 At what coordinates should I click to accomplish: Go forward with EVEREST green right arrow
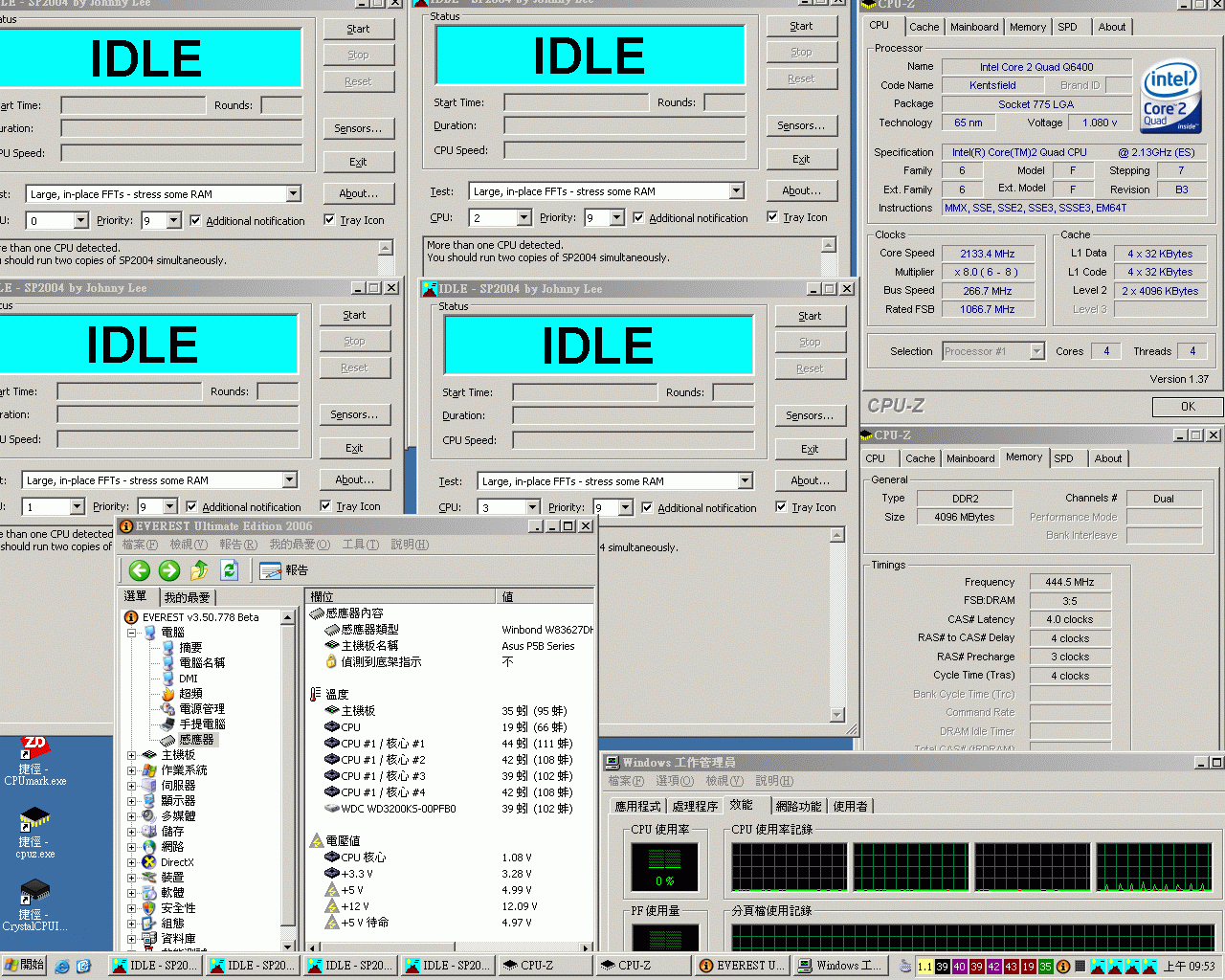coord(169,570)
